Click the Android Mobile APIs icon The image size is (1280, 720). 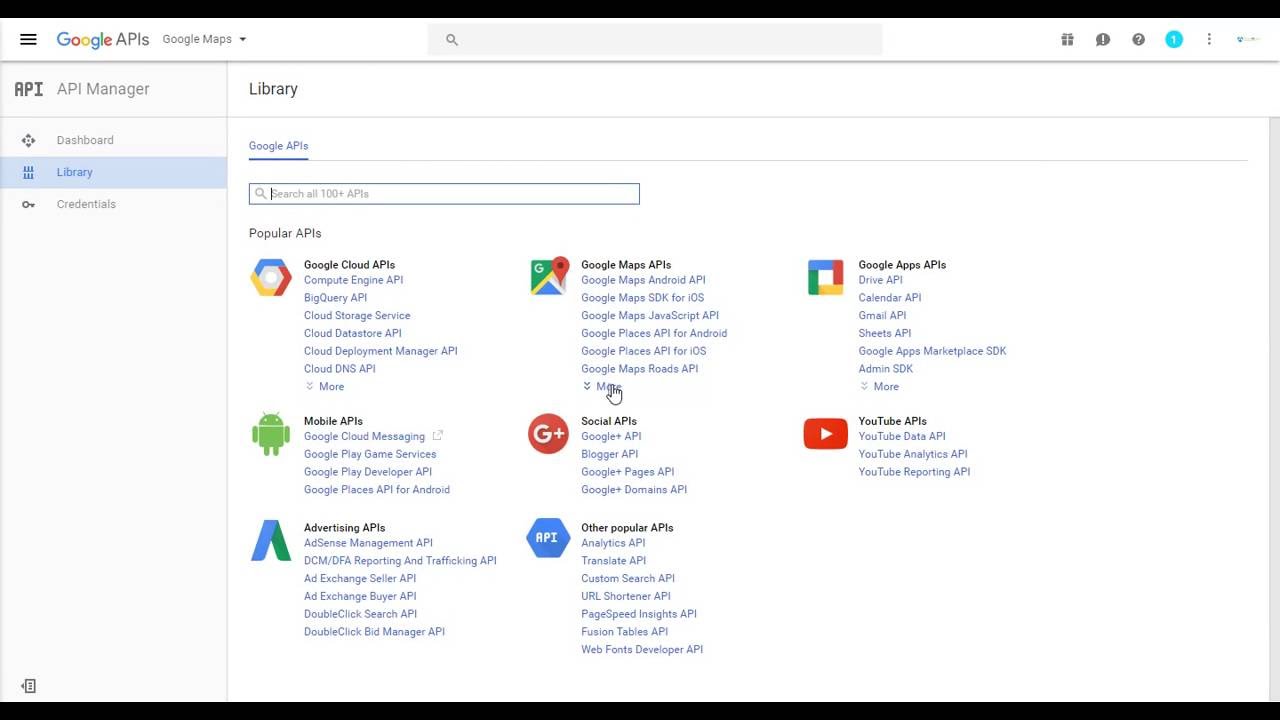(x=271, y=434)
